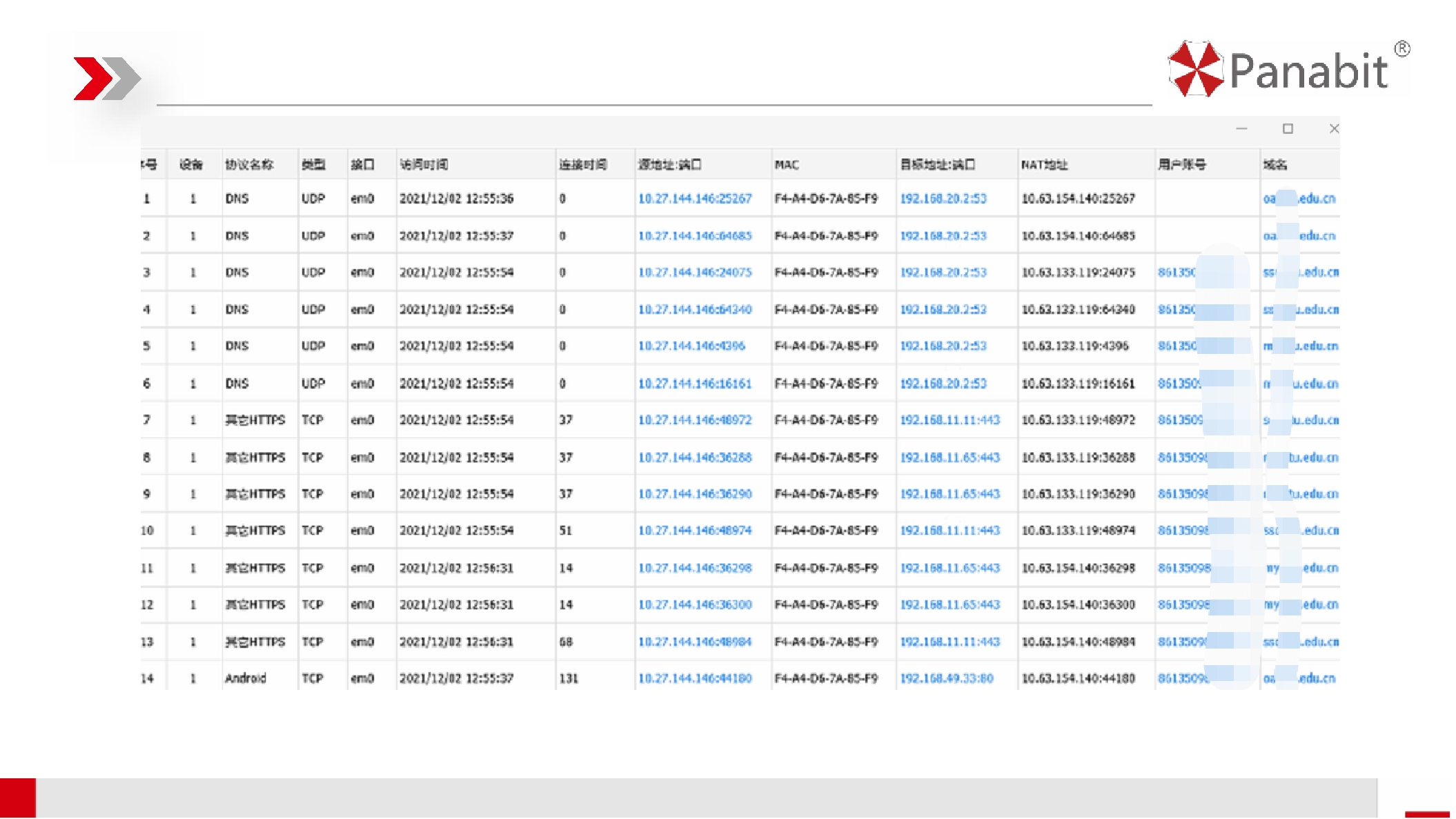Open source address 10.27.144.146:48972
The width and height of the screenshot is (1456, 819).
pos(695,420)
